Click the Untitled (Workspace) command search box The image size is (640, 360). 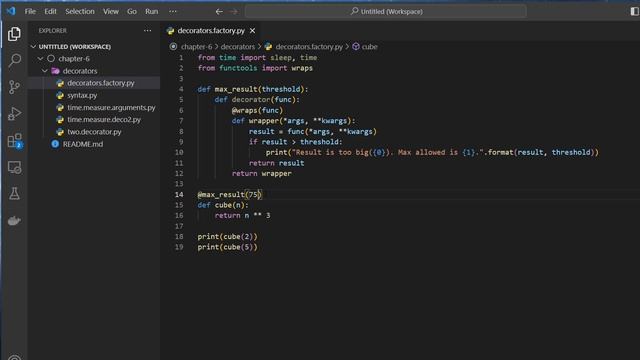tap(386, 11)
